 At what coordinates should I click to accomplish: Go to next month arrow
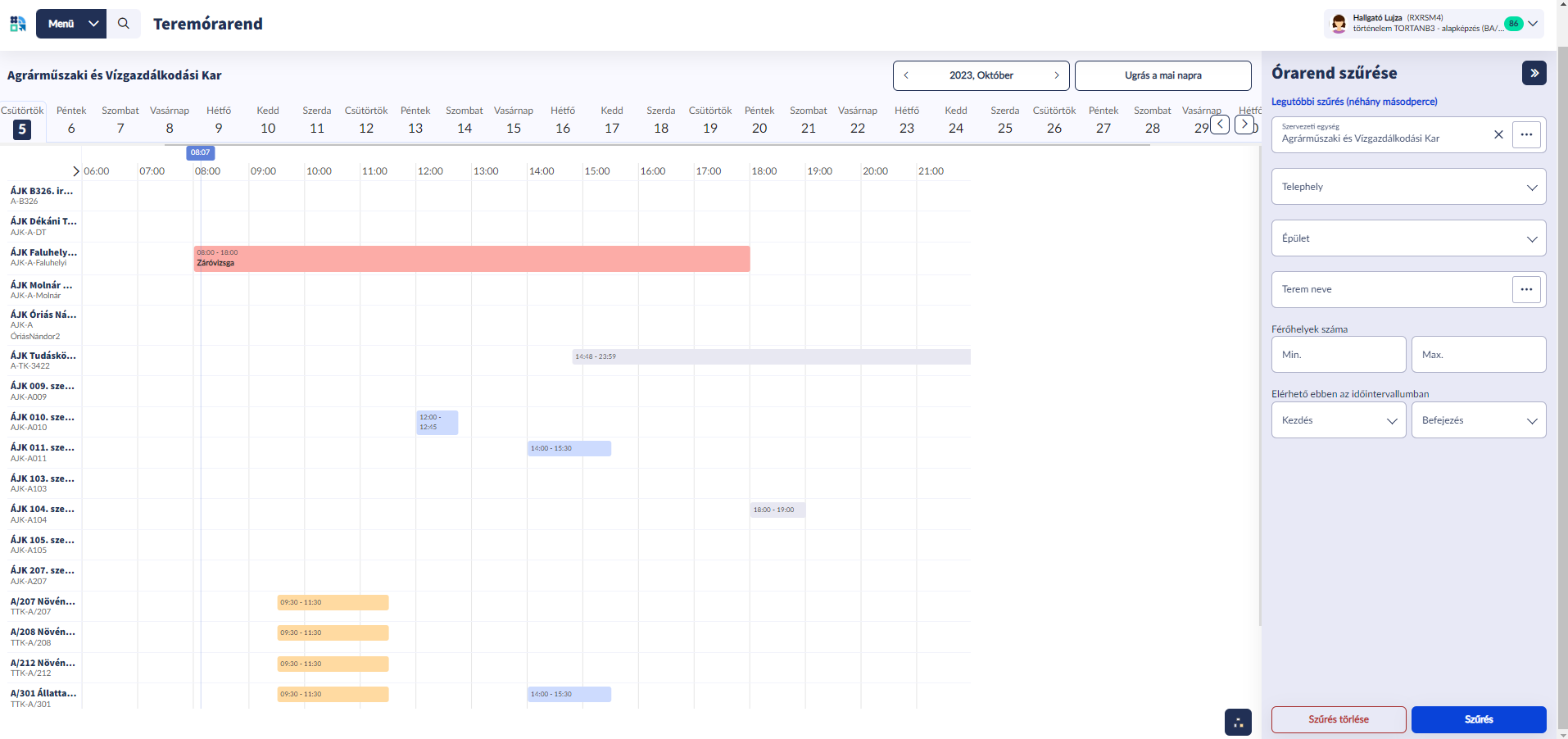coord(1057,75)
